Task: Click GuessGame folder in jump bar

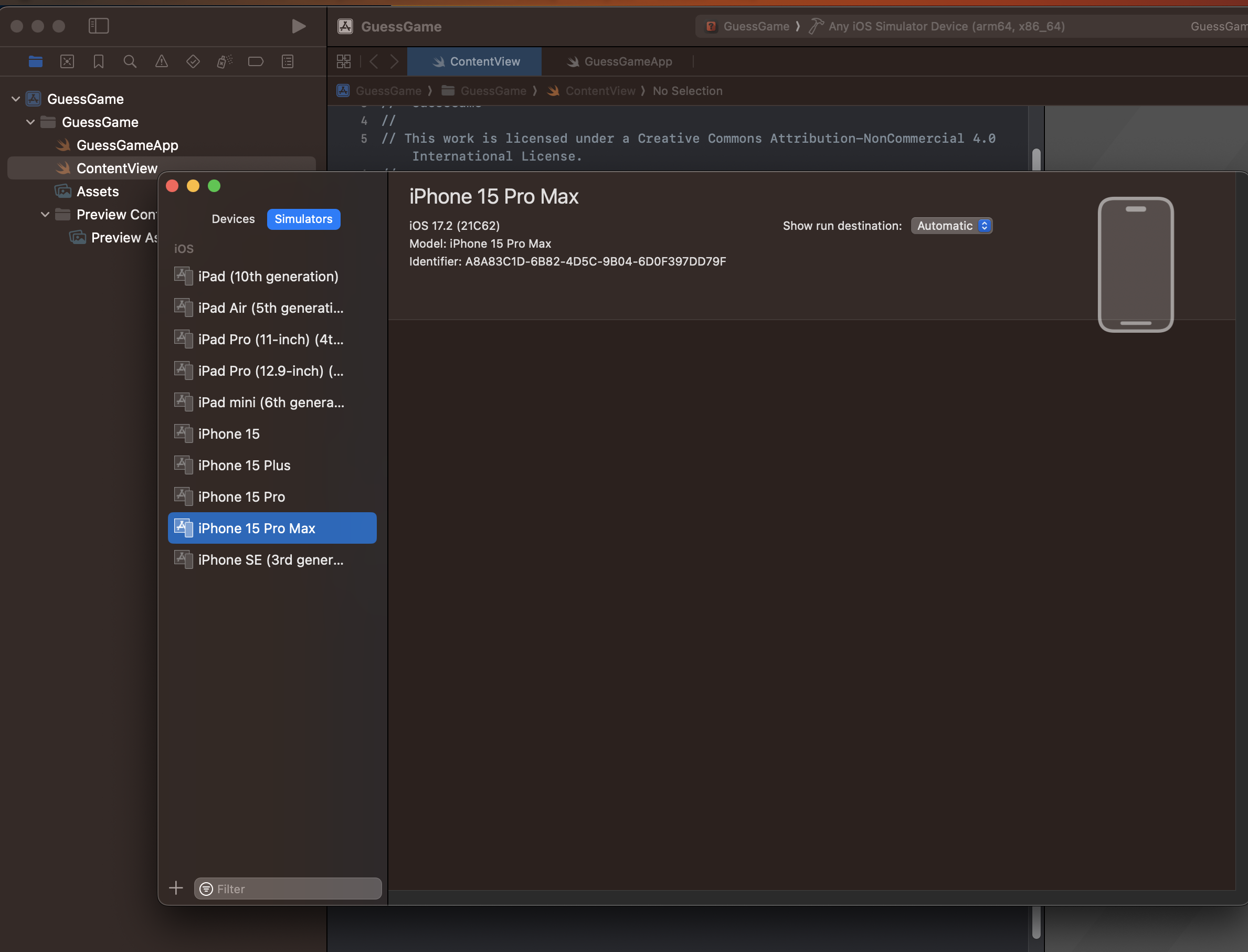Action: (x=484, y=91)
